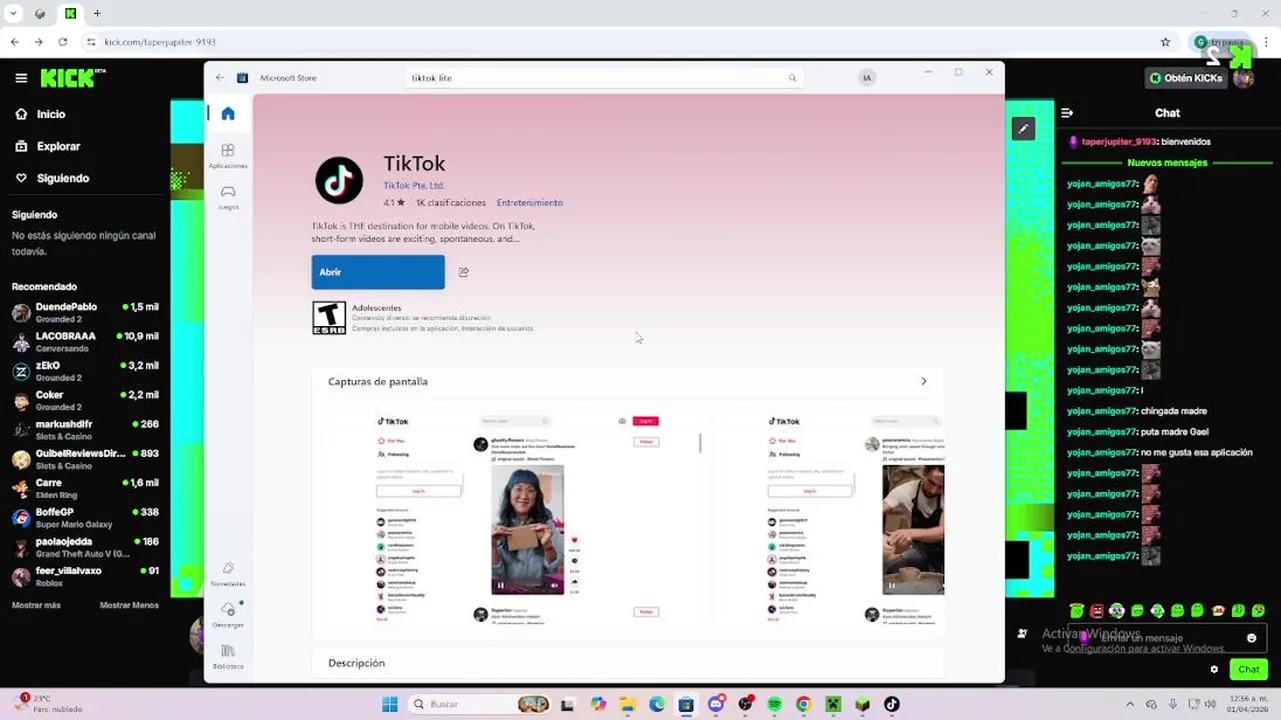This screenshot has width=1281, height=720.
Task: Open the Carre channel
Action: [85, 488]
